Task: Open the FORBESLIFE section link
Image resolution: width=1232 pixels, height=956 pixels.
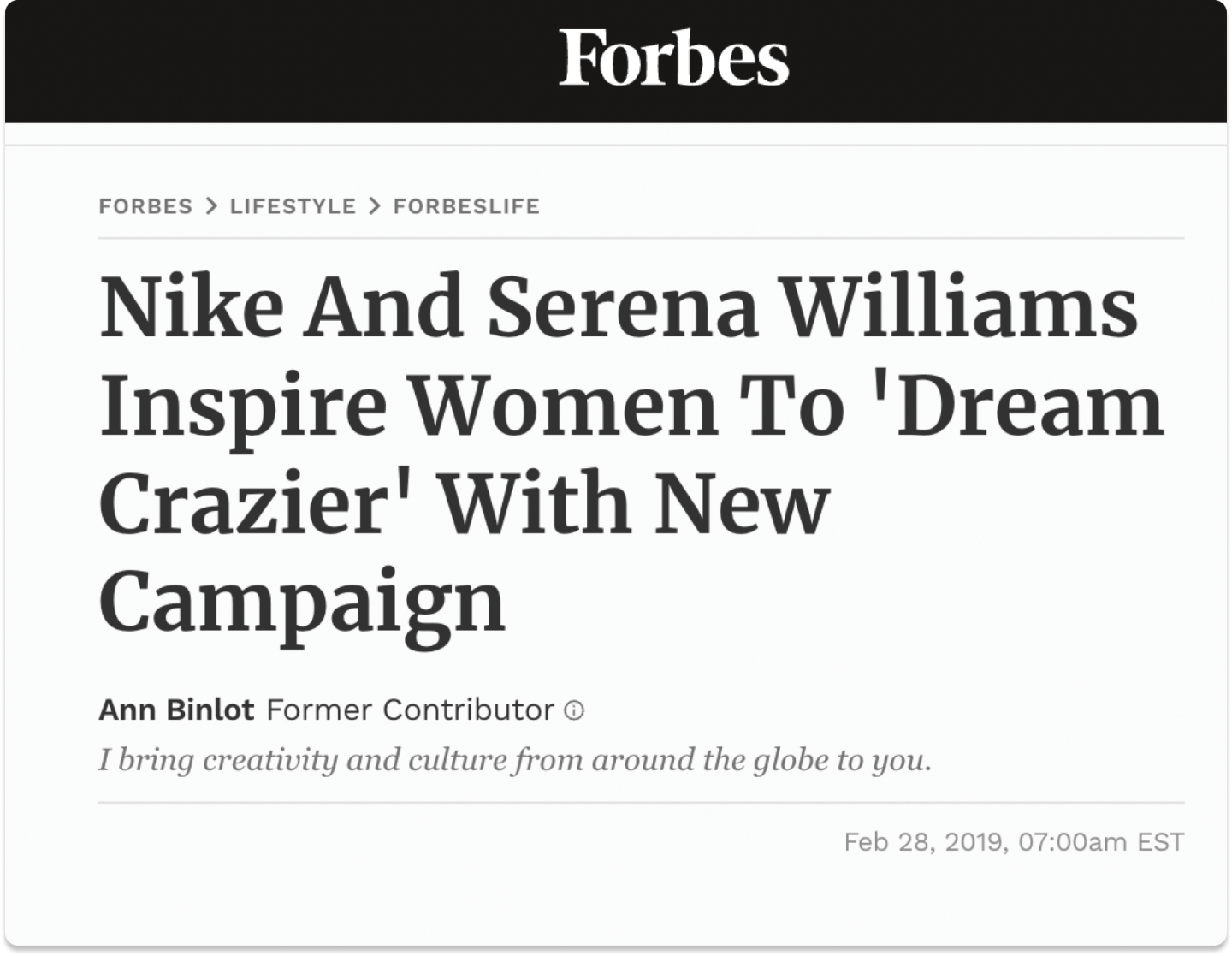Action: pyautogui.click(x=465, y=205)
